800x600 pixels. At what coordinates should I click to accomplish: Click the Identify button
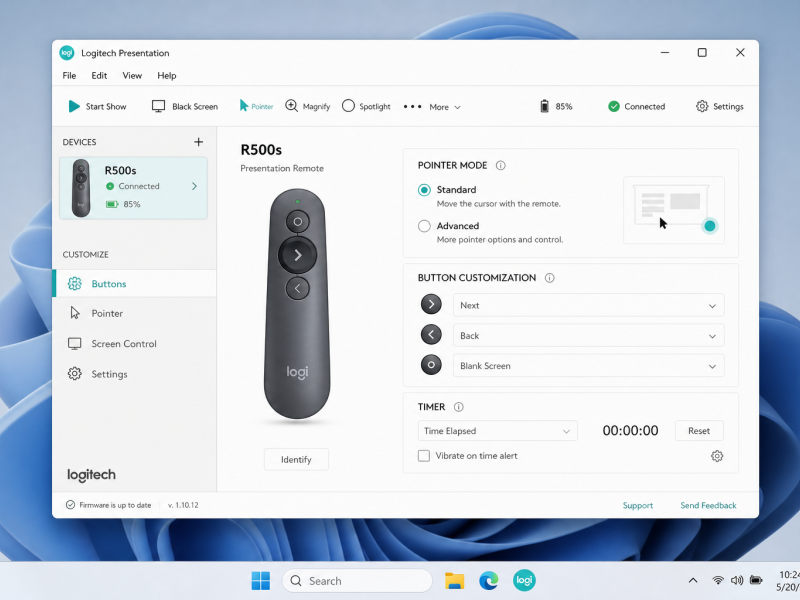point(296,459)
